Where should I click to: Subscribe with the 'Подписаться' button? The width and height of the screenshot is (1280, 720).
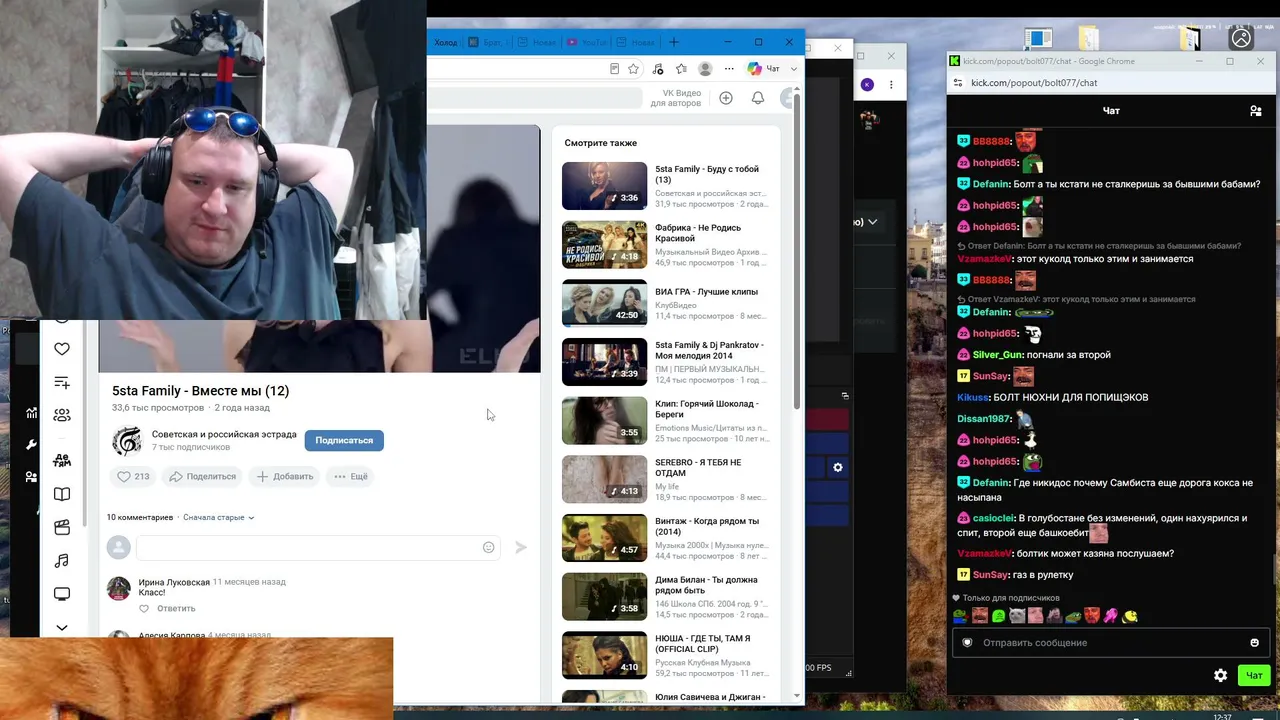click(344, 440)
